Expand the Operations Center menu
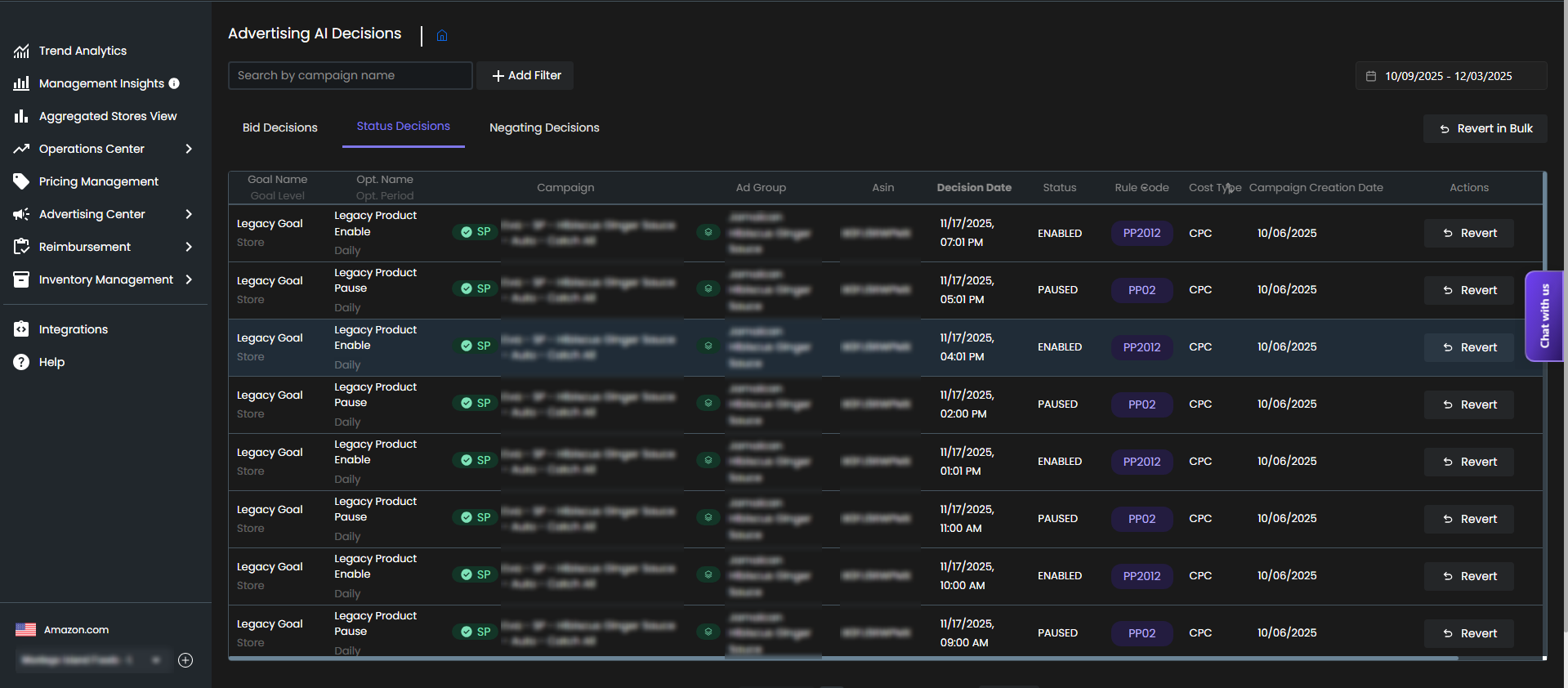1568x688 pixels. tap(189, 149)
